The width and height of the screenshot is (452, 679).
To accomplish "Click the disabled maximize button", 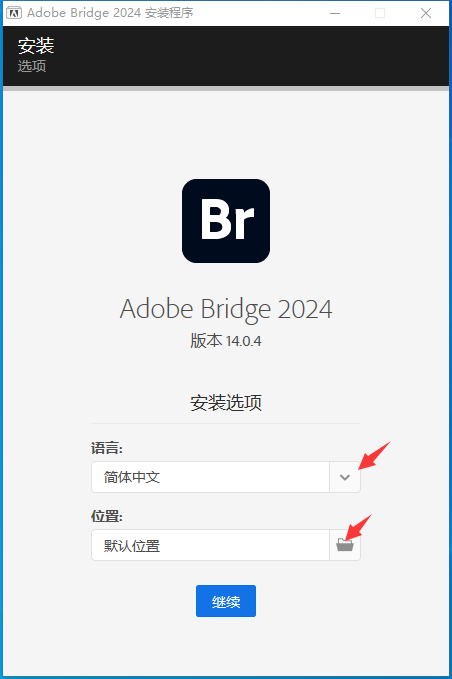I will coord(380,13).
